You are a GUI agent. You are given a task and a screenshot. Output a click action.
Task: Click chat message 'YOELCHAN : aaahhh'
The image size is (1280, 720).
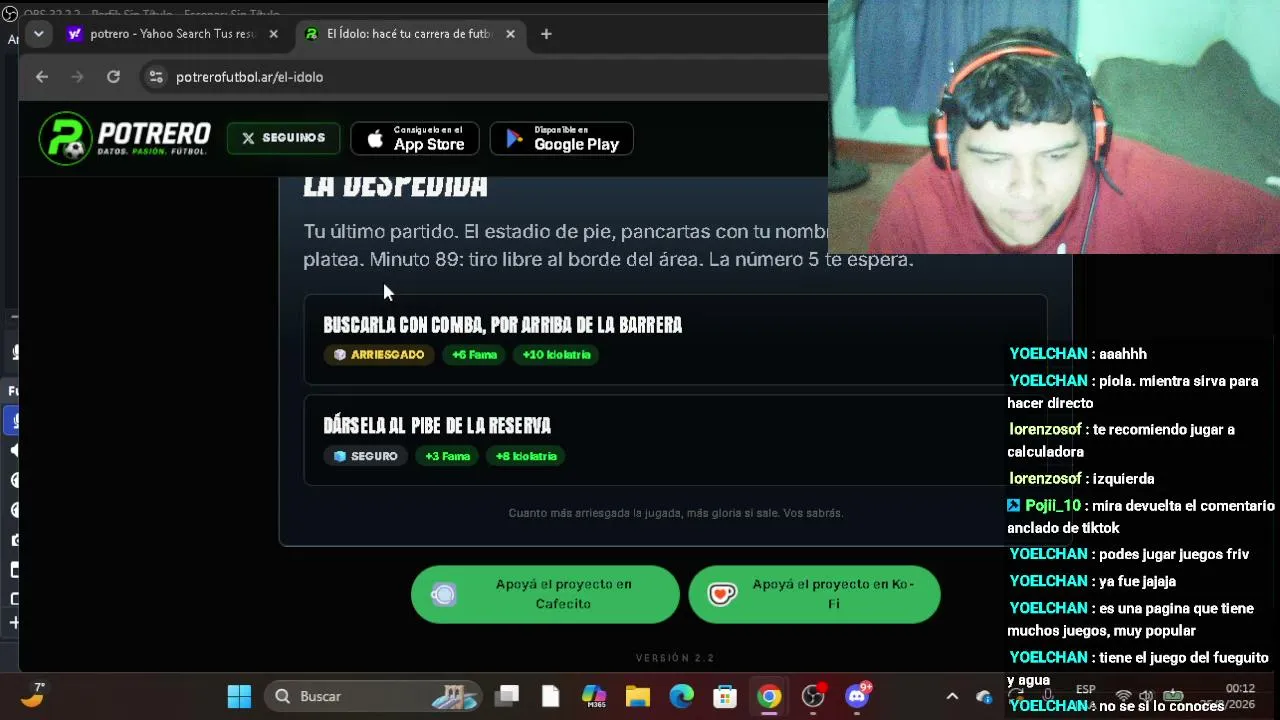(x=1078, y=354)
